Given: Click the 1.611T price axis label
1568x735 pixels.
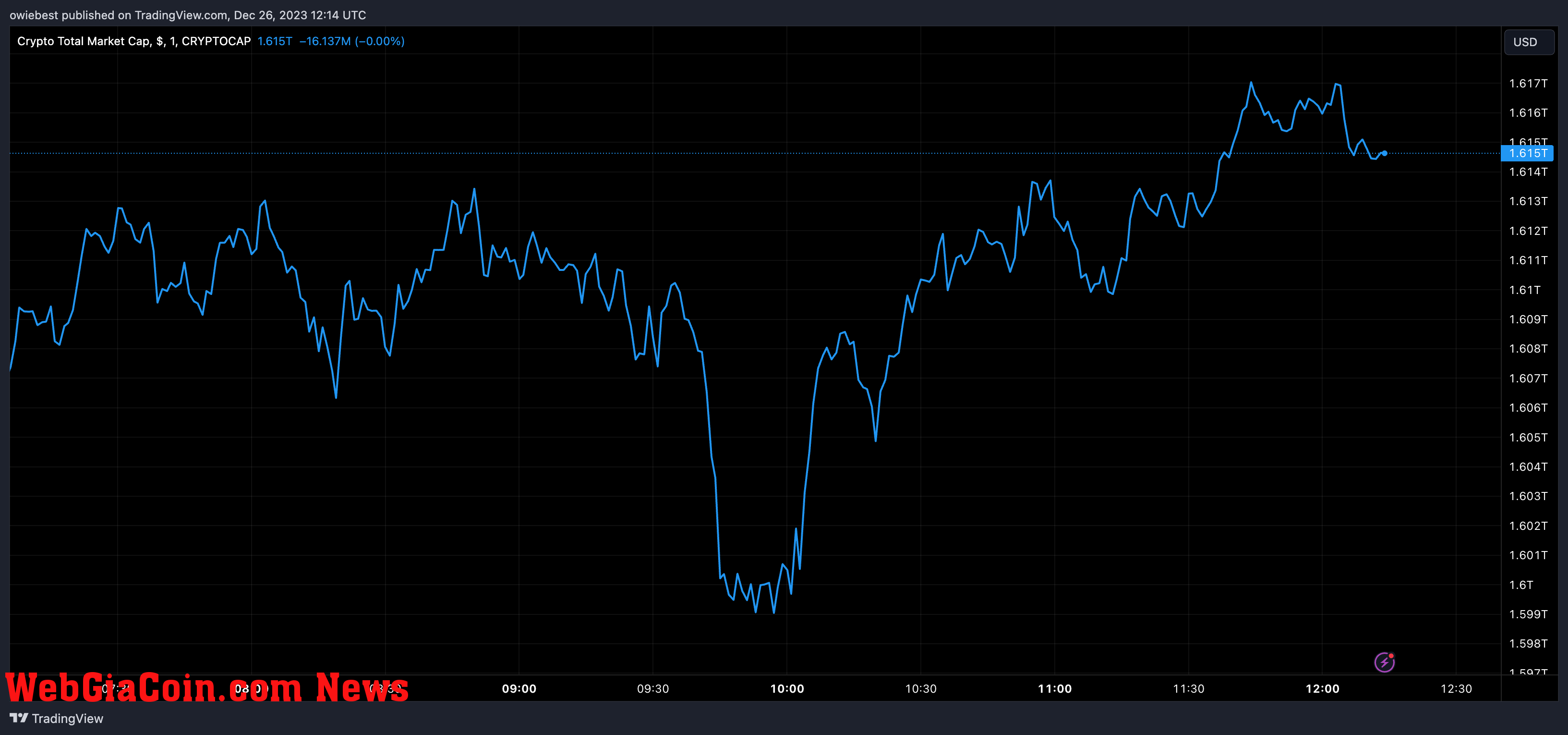Looking at the screenshot, I should point(1528,260).
